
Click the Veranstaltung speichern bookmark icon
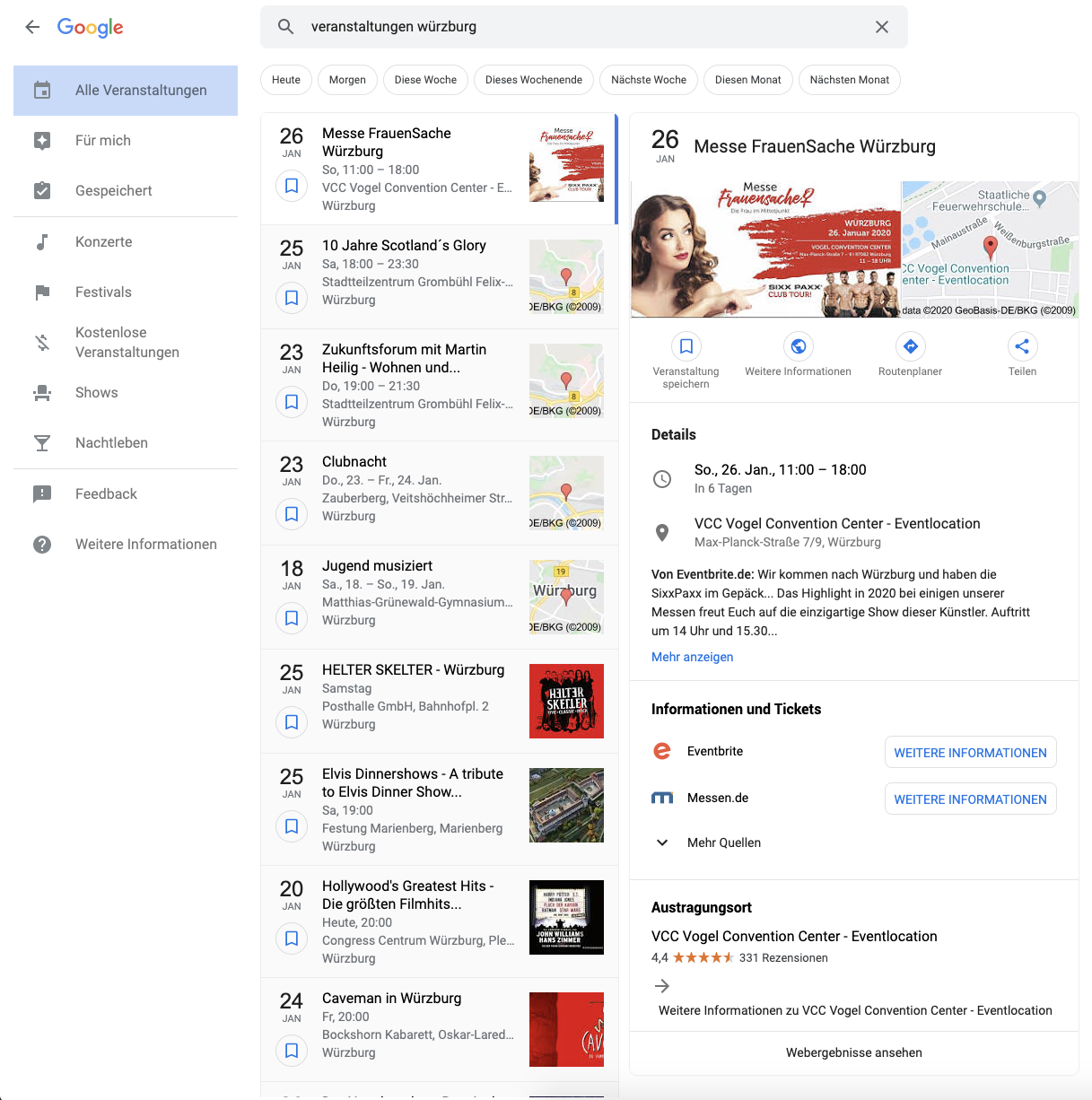[x=686, y=346]
